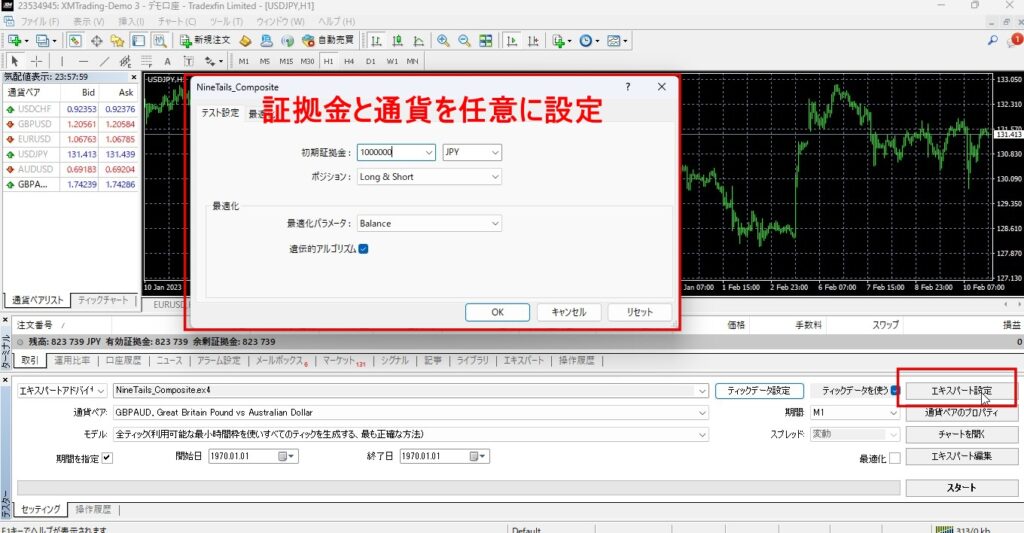
Task: Open the エキスパートアドバイザ type dropdown
Action: (x=61, y=391)
